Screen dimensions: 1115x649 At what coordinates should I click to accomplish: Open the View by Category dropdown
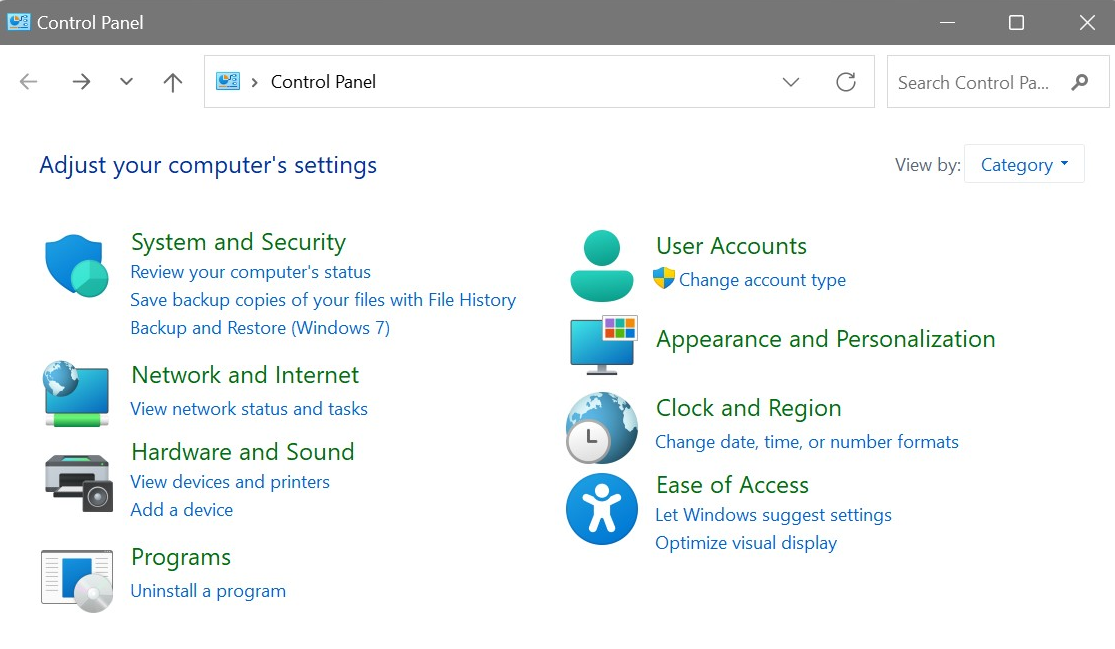pos(1024,165)
